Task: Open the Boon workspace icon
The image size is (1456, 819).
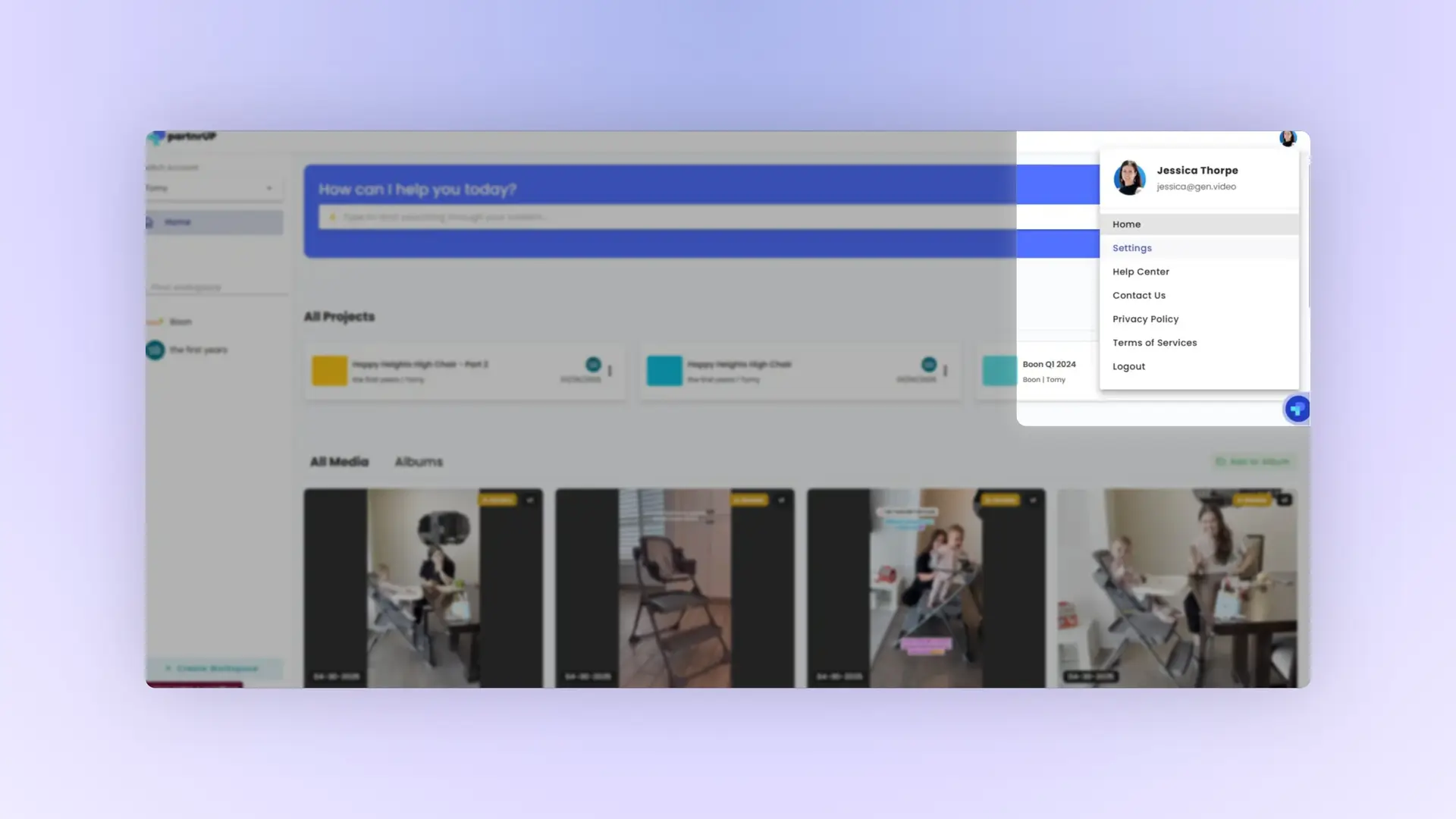Action: tap(155, 321)
